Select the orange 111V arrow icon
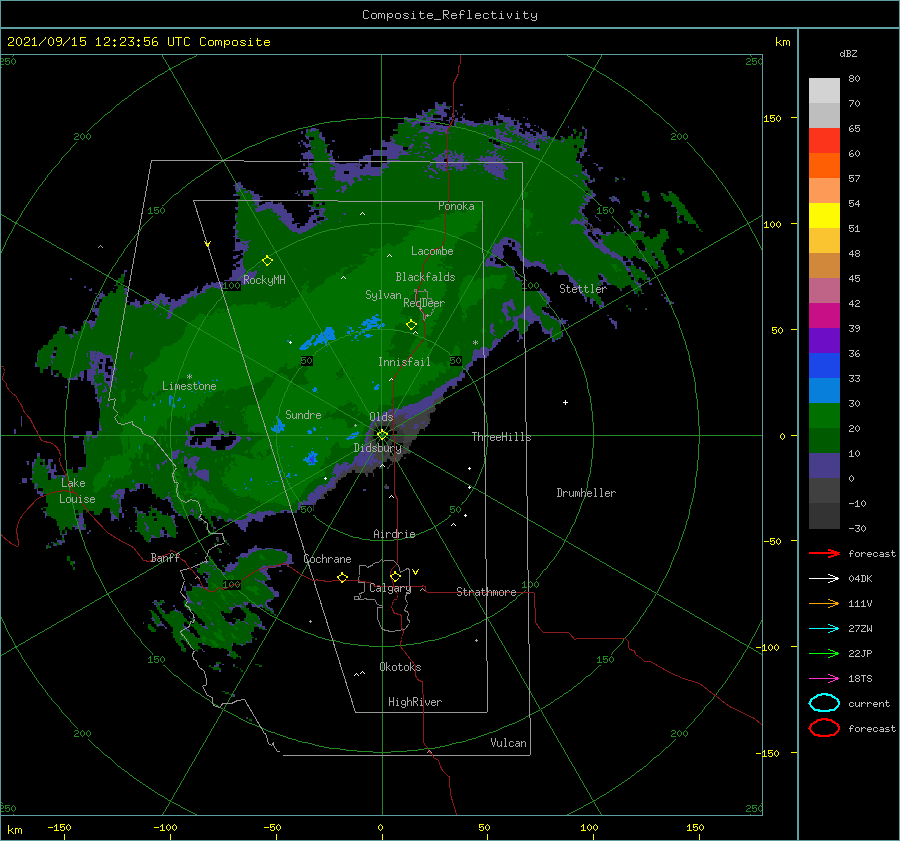 point(824,603)
